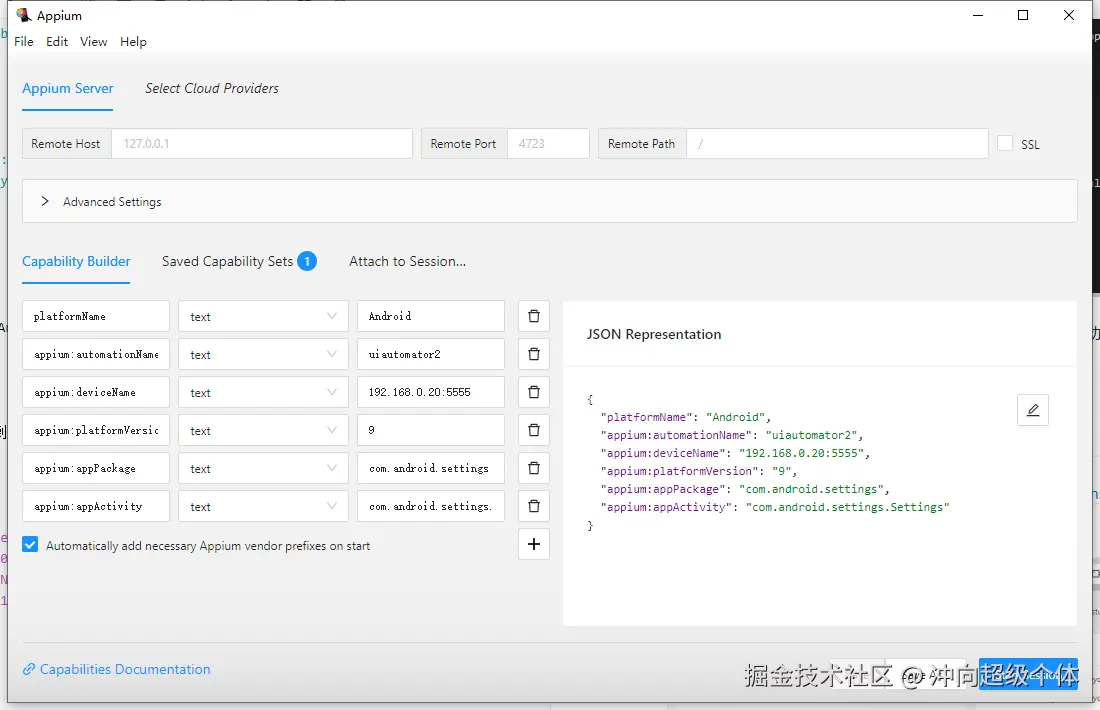
Task: Open the Edit menu
Action: coord(57,41)
